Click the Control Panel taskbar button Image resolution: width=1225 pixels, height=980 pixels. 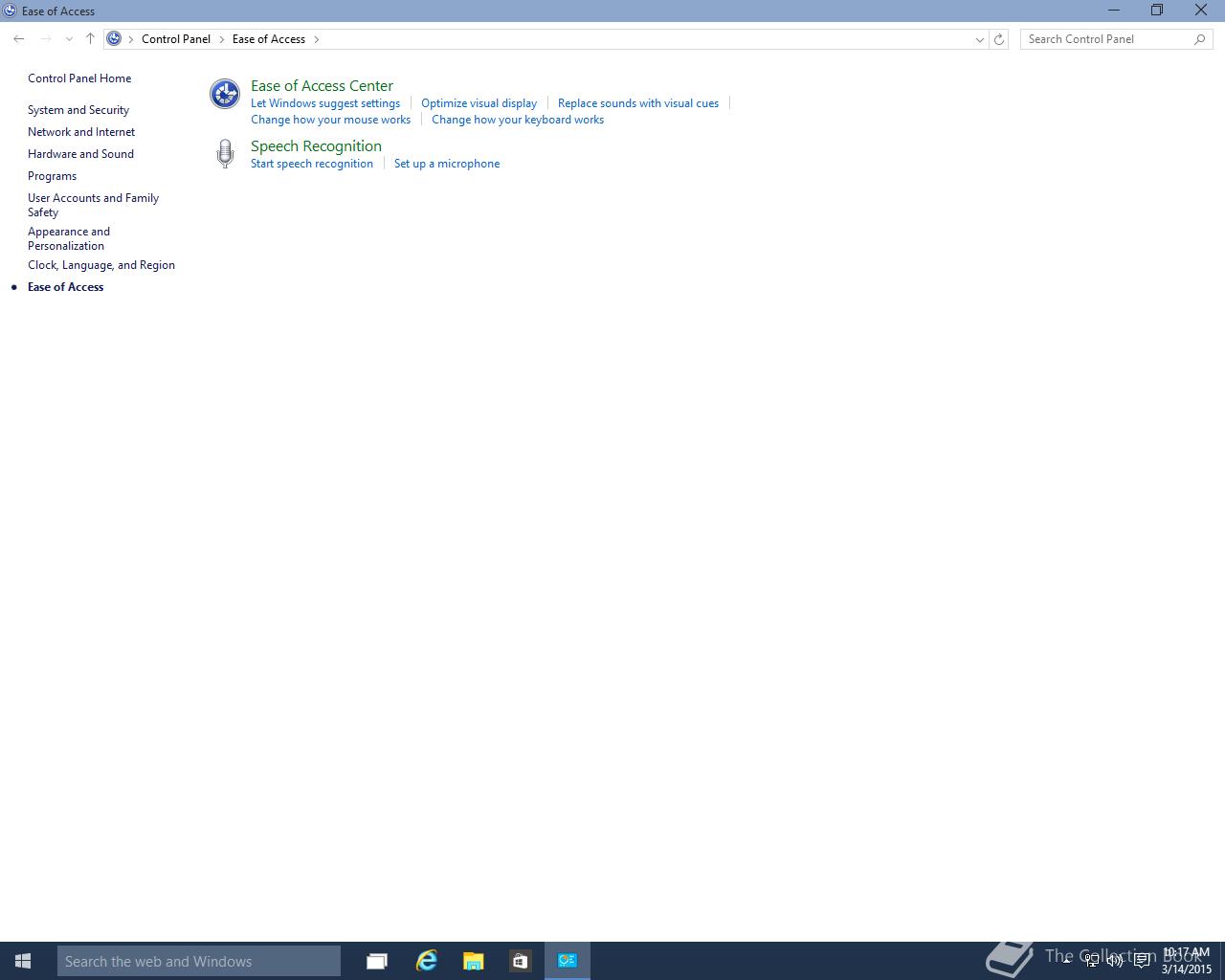point(568,961)
